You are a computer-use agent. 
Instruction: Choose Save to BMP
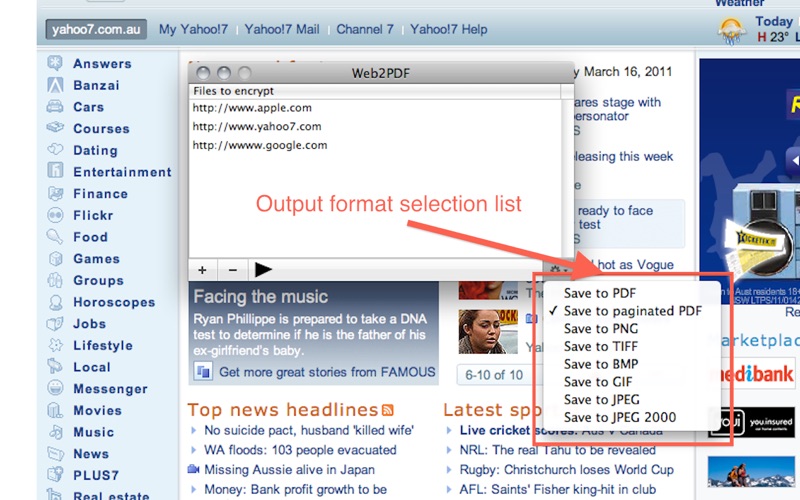tap(601, 364)
